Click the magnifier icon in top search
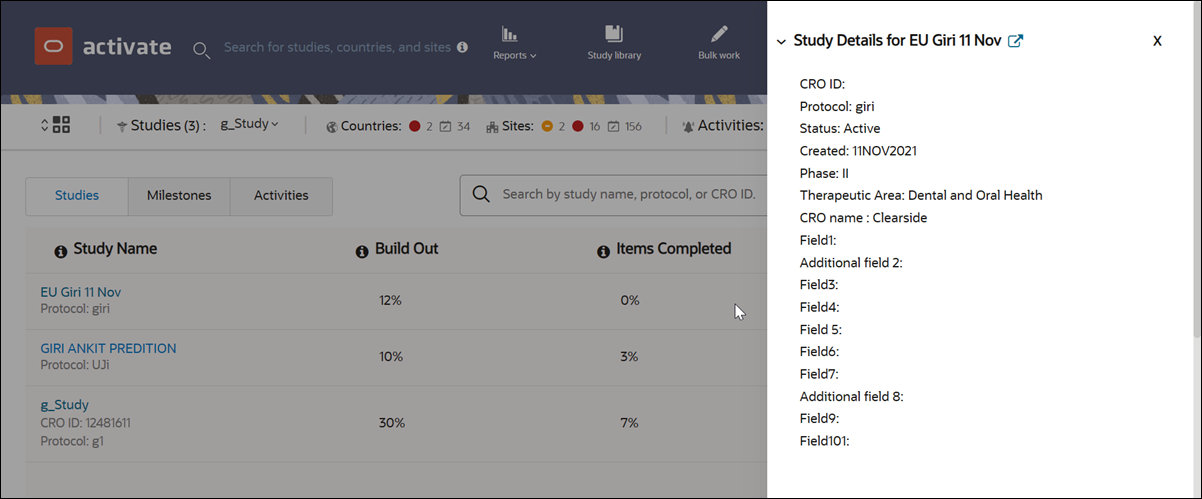 point(201,49)
